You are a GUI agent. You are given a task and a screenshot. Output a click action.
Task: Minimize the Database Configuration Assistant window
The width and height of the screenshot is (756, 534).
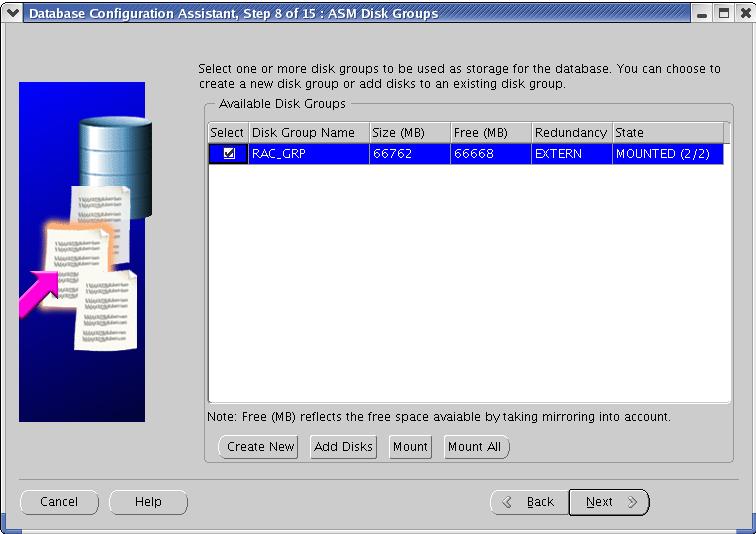(x=703, y=14)
